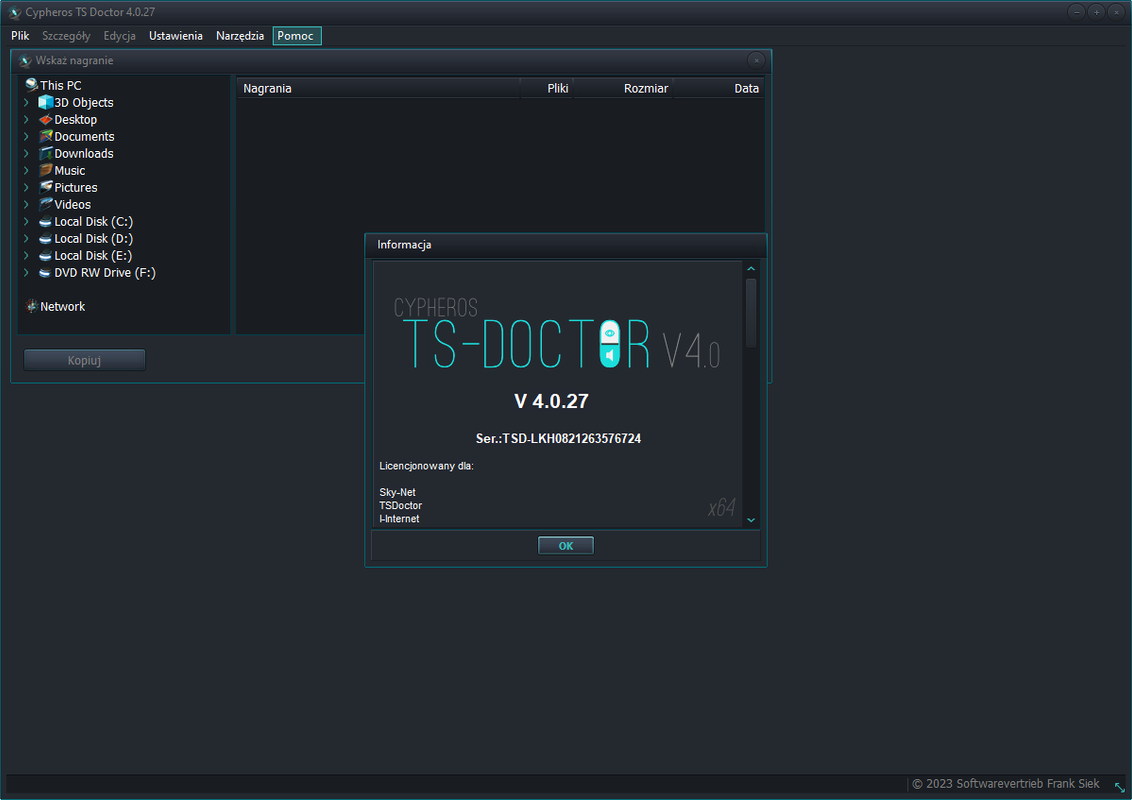Select the This PC icon
This screenshot has height=800, width=1132.
click(31, 85)
